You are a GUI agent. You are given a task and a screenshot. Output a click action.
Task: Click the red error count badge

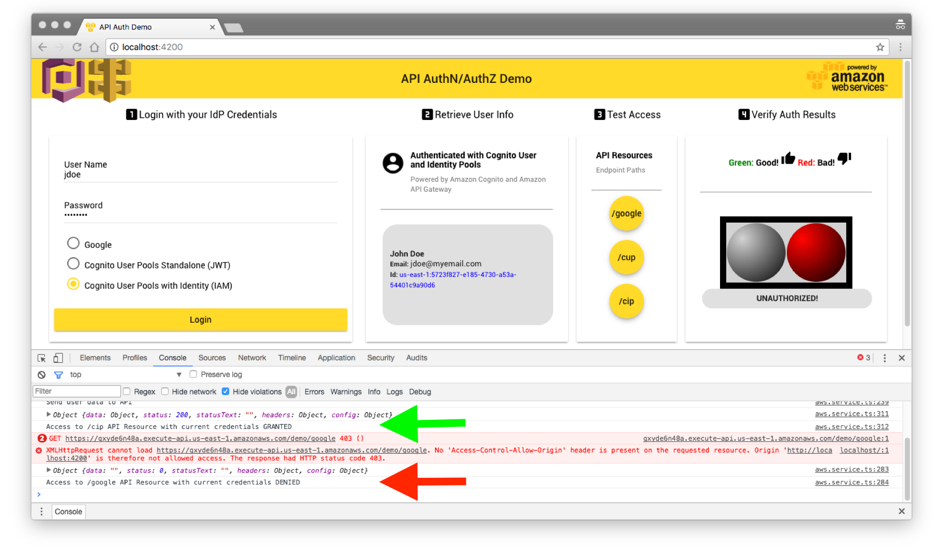point(864,358)
